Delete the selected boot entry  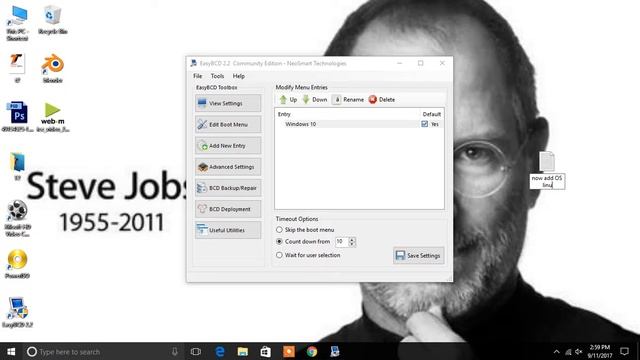pos(382,100)
